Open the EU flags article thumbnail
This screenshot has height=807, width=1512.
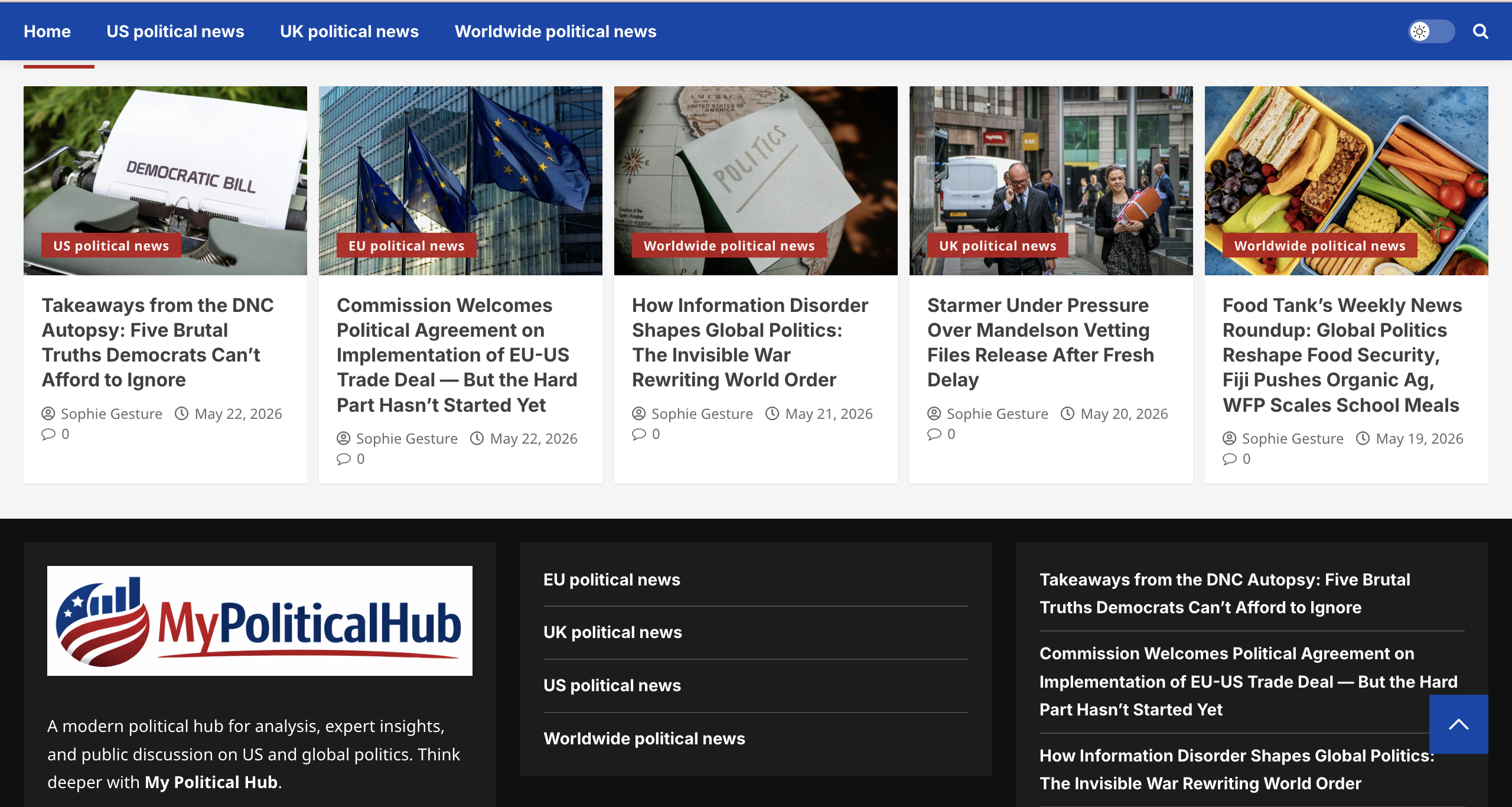pyautogui.click(x=461, y=181)
